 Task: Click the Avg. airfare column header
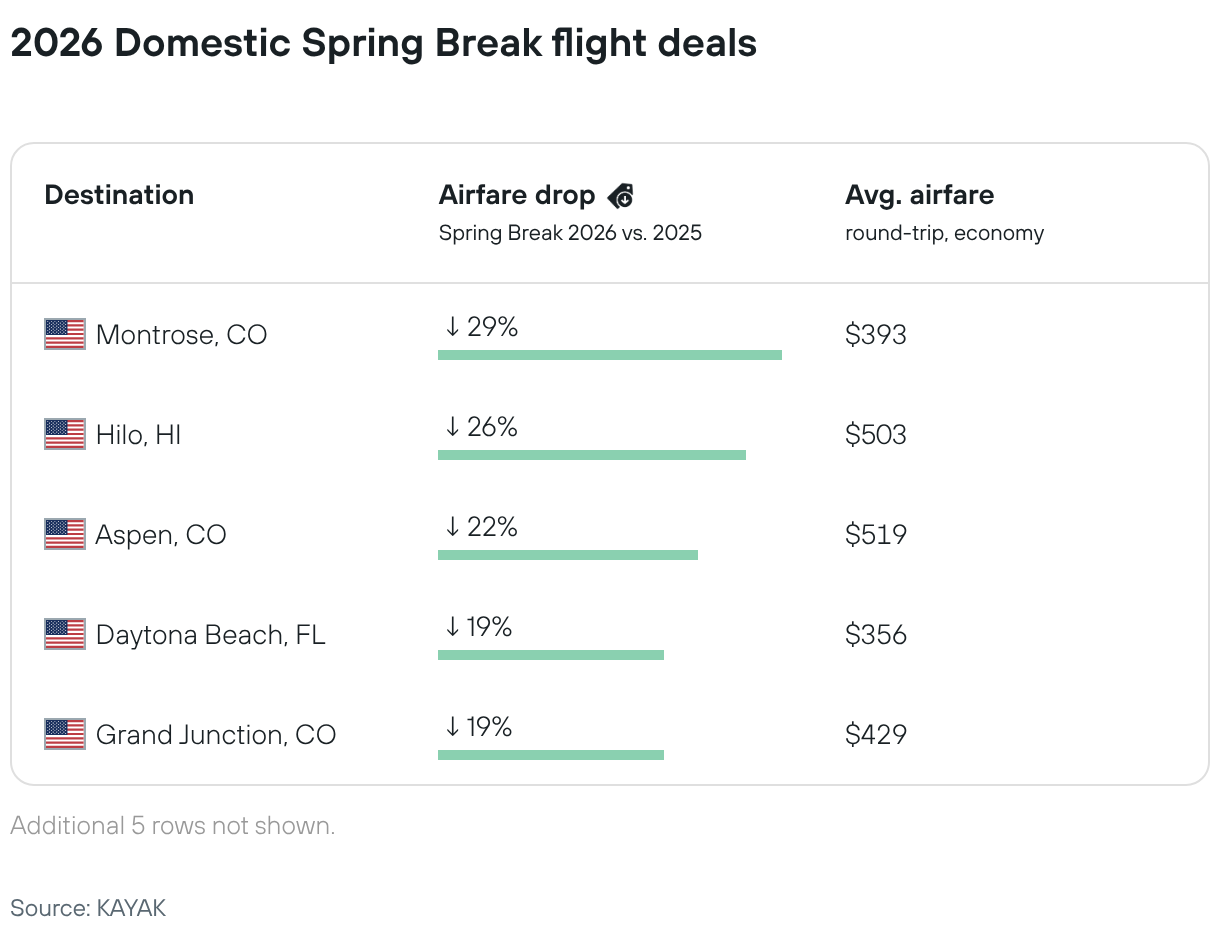(919, 195)
